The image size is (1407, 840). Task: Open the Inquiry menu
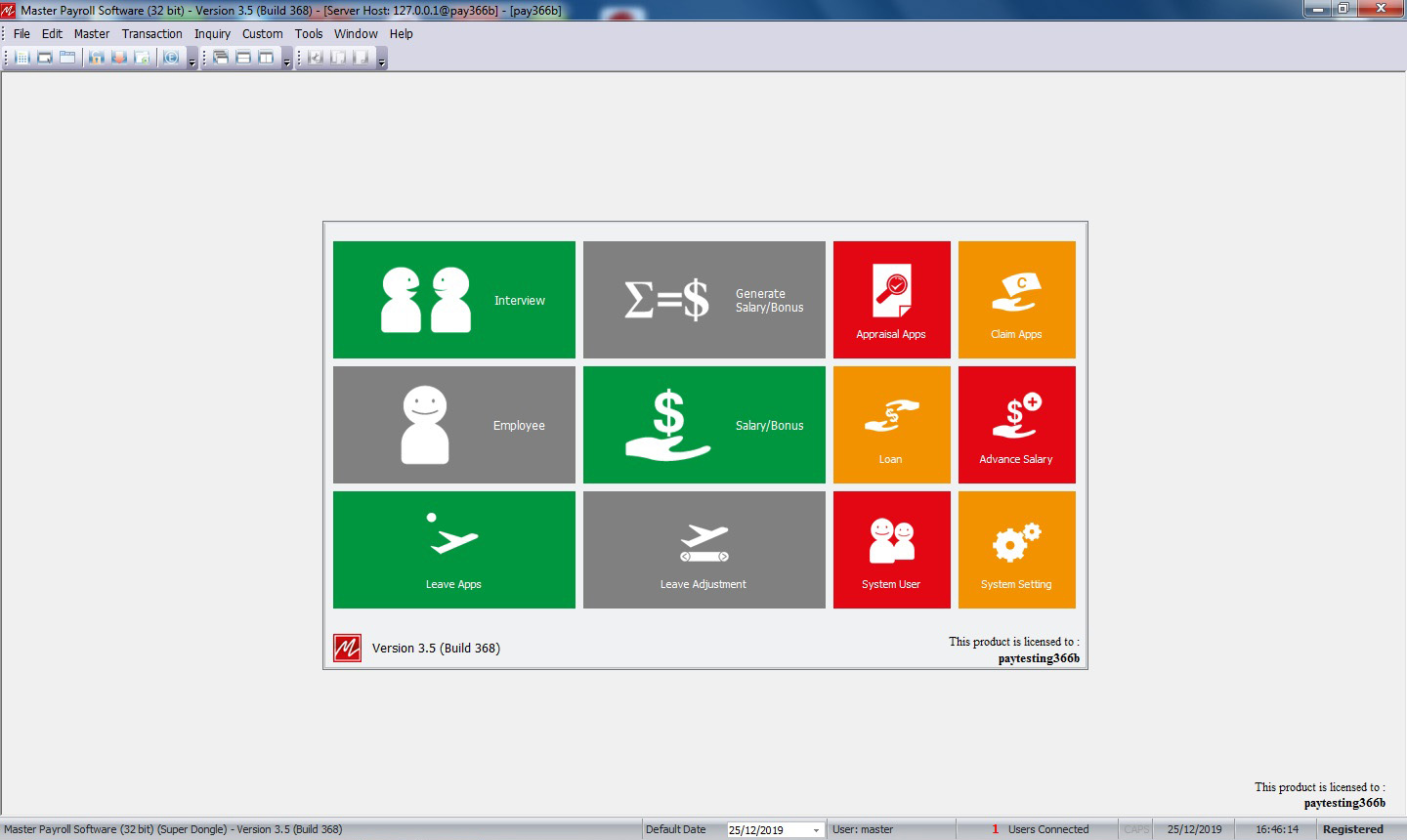(x=212, y=33)
